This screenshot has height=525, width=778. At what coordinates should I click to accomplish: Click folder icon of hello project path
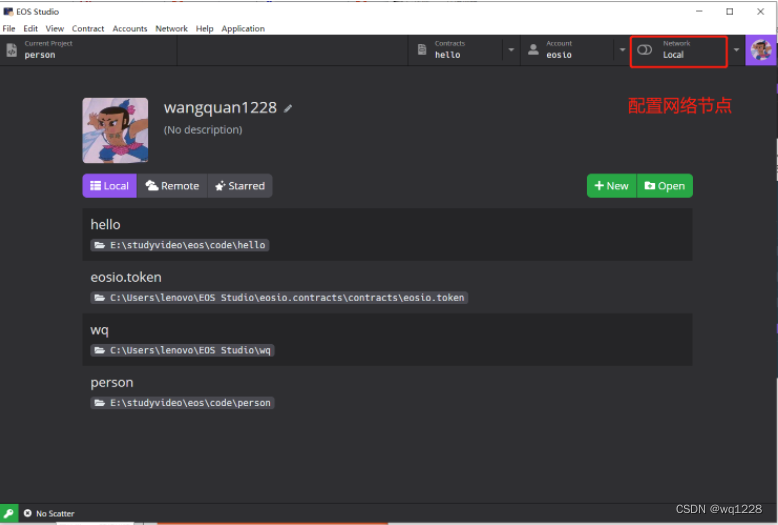coord(100,245)
